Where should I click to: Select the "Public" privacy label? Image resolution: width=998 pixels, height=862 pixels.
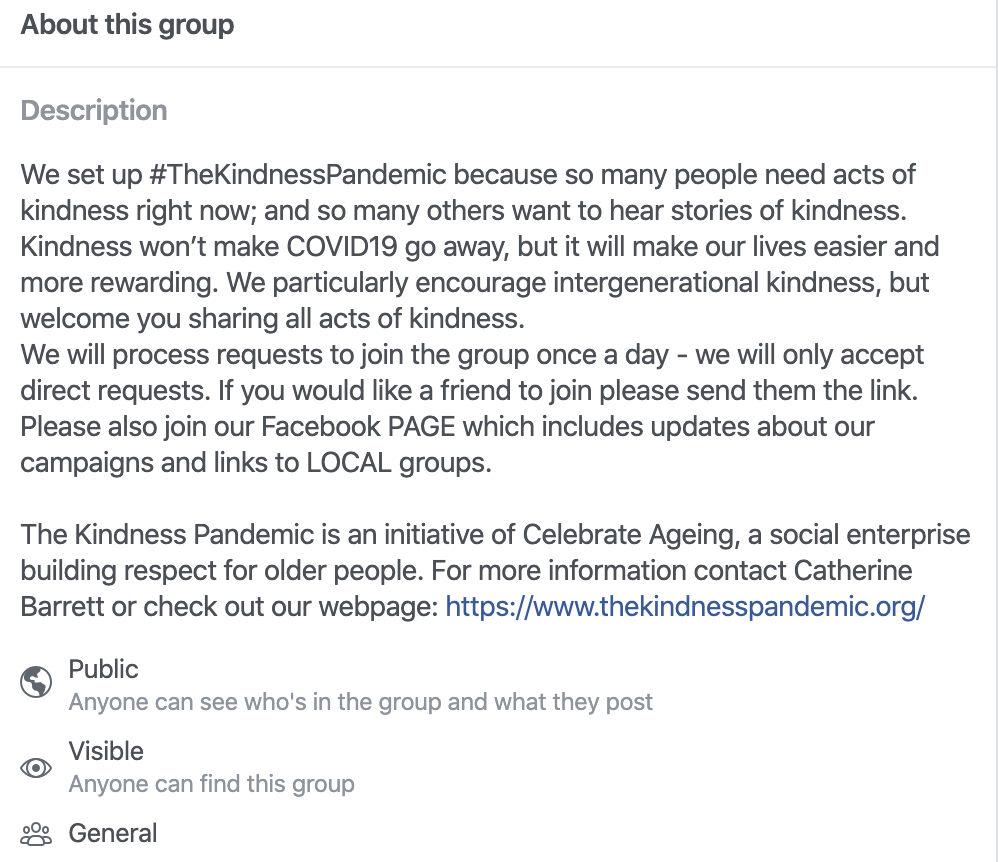coord(103,669)
